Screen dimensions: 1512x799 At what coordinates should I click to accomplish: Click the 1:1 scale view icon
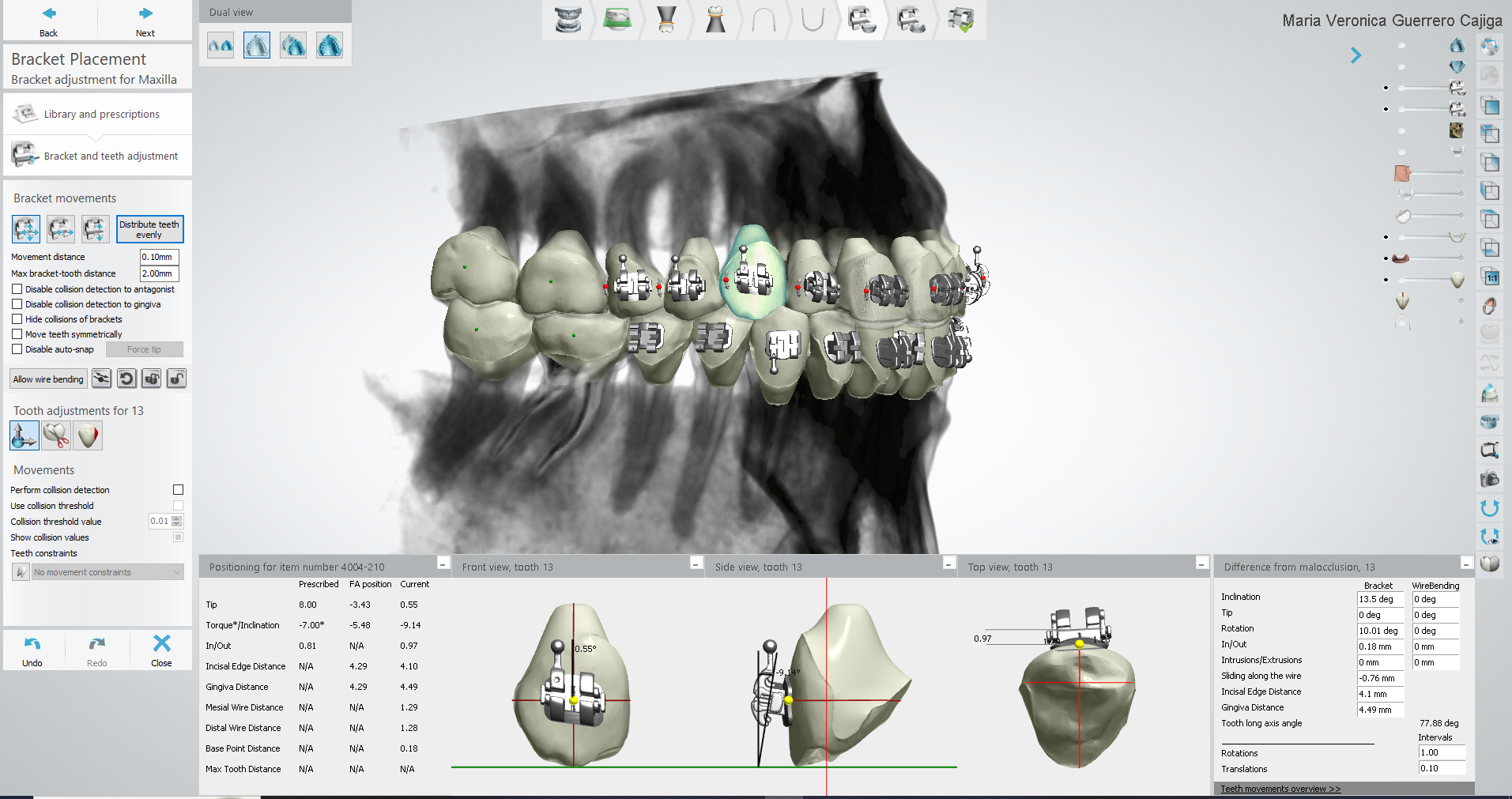1491,277
